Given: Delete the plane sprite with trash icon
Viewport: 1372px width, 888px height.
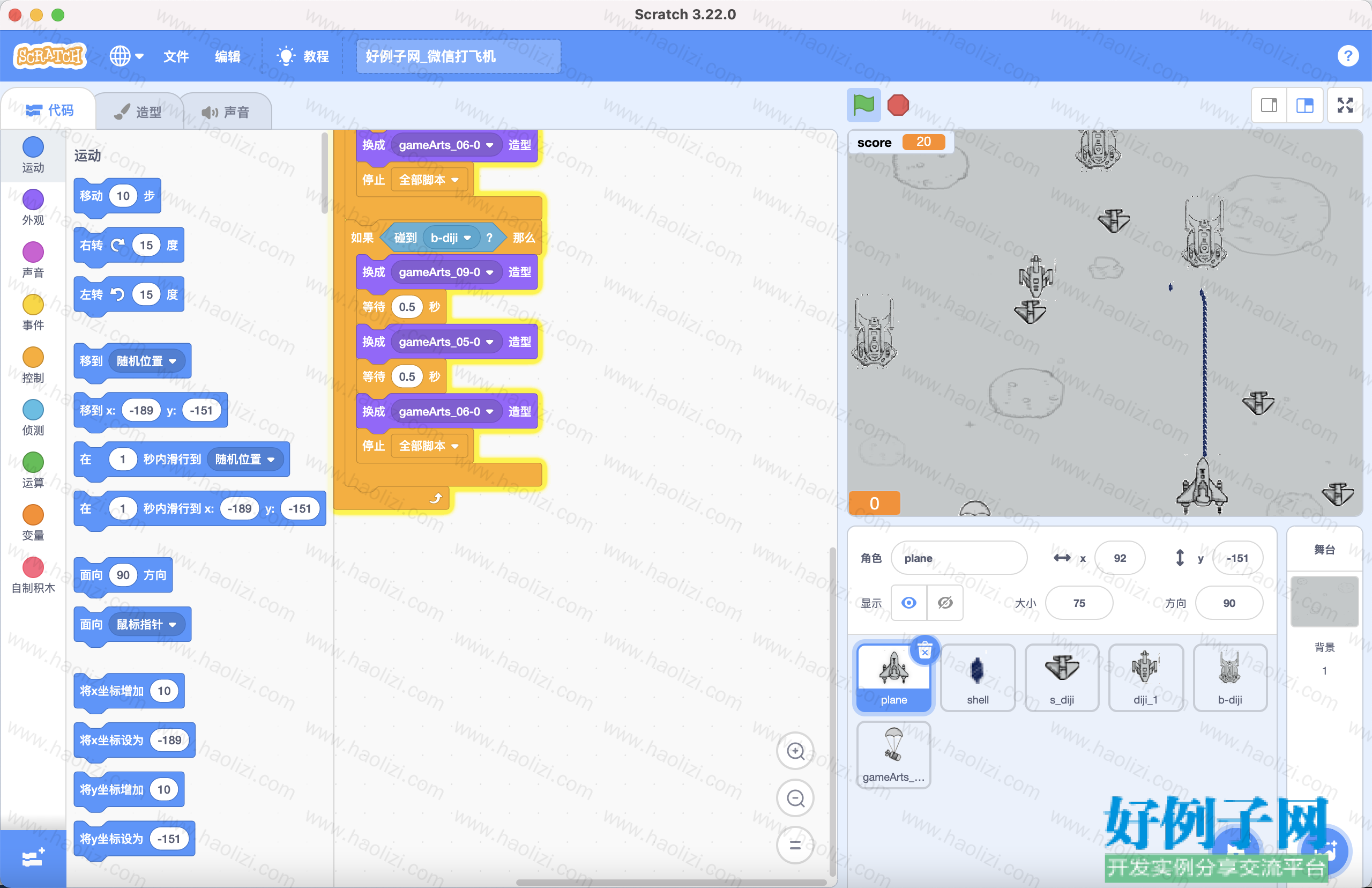Looking at the screenshot, I should [x=925, y=650].
